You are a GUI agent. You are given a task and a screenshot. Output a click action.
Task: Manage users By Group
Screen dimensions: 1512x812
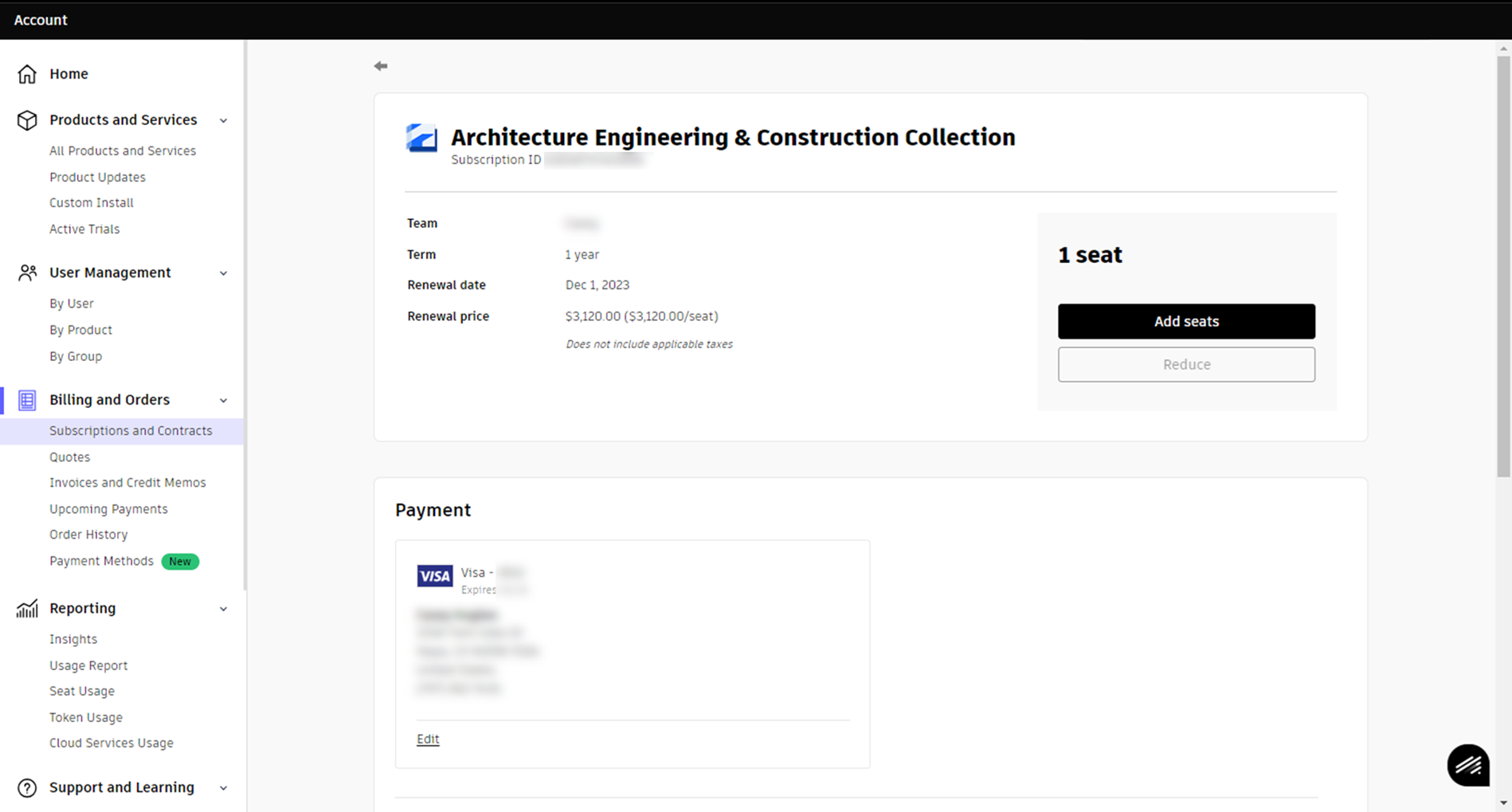click(x=76, y=356)
